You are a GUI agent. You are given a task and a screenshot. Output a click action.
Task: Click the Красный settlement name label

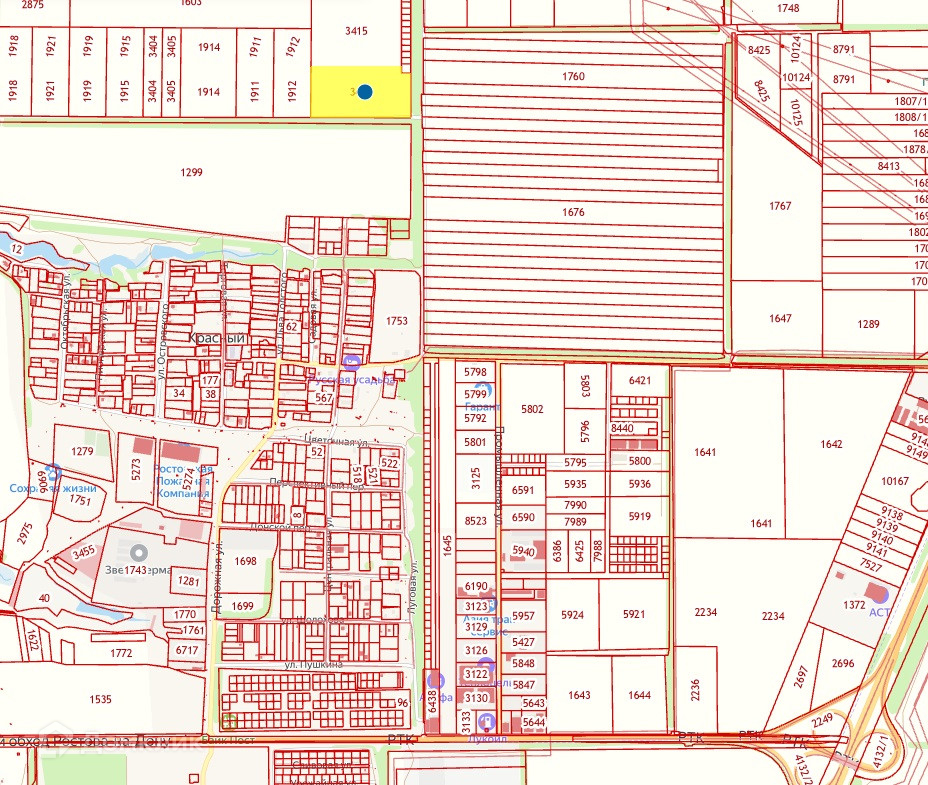pyautogui.click(x=217, y=338)
